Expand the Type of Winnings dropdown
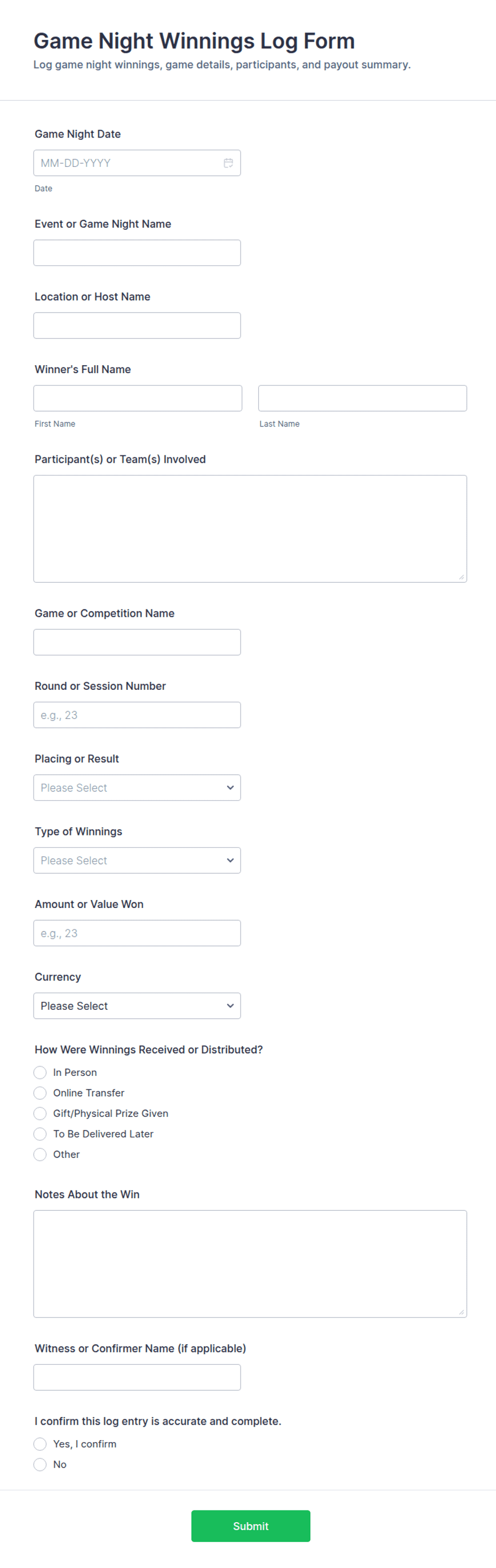Viewport: 496px width, 1568px height. (x=137, y=860)
